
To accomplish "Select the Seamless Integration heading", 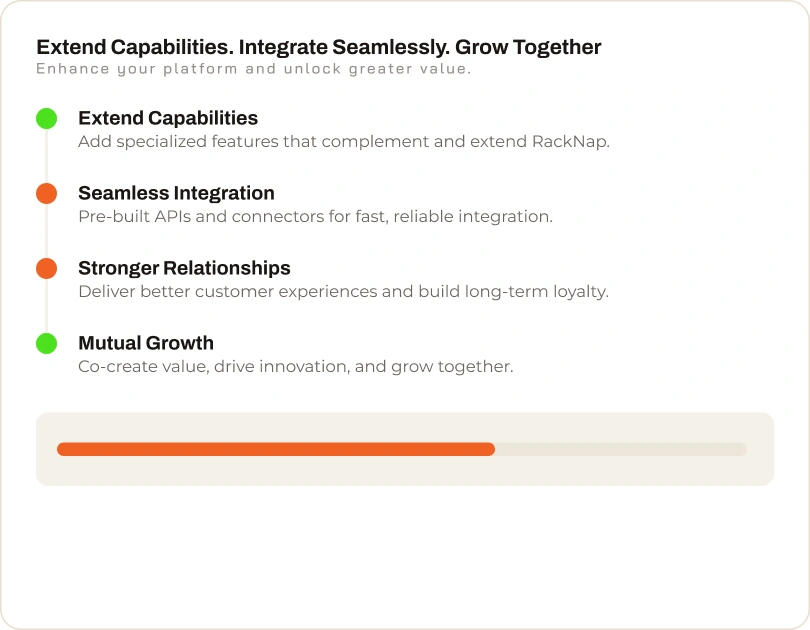I will 176,193.
